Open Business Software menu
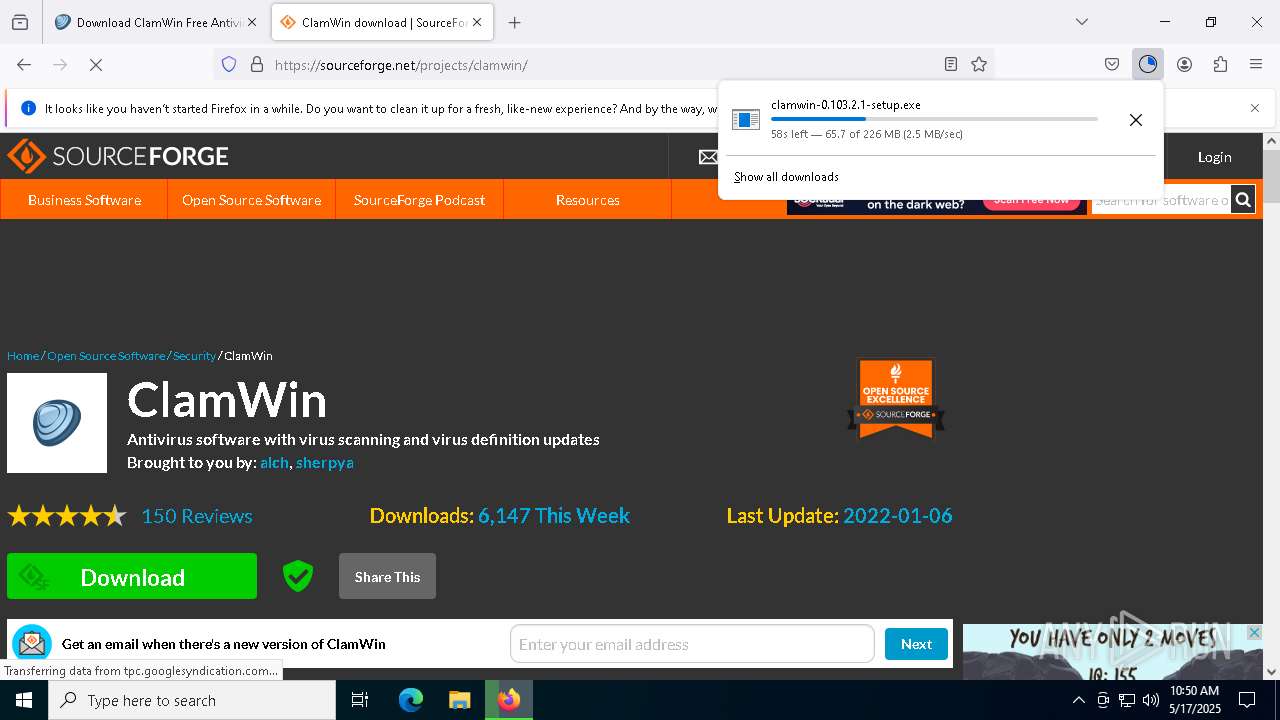 (x=84, y=200)
